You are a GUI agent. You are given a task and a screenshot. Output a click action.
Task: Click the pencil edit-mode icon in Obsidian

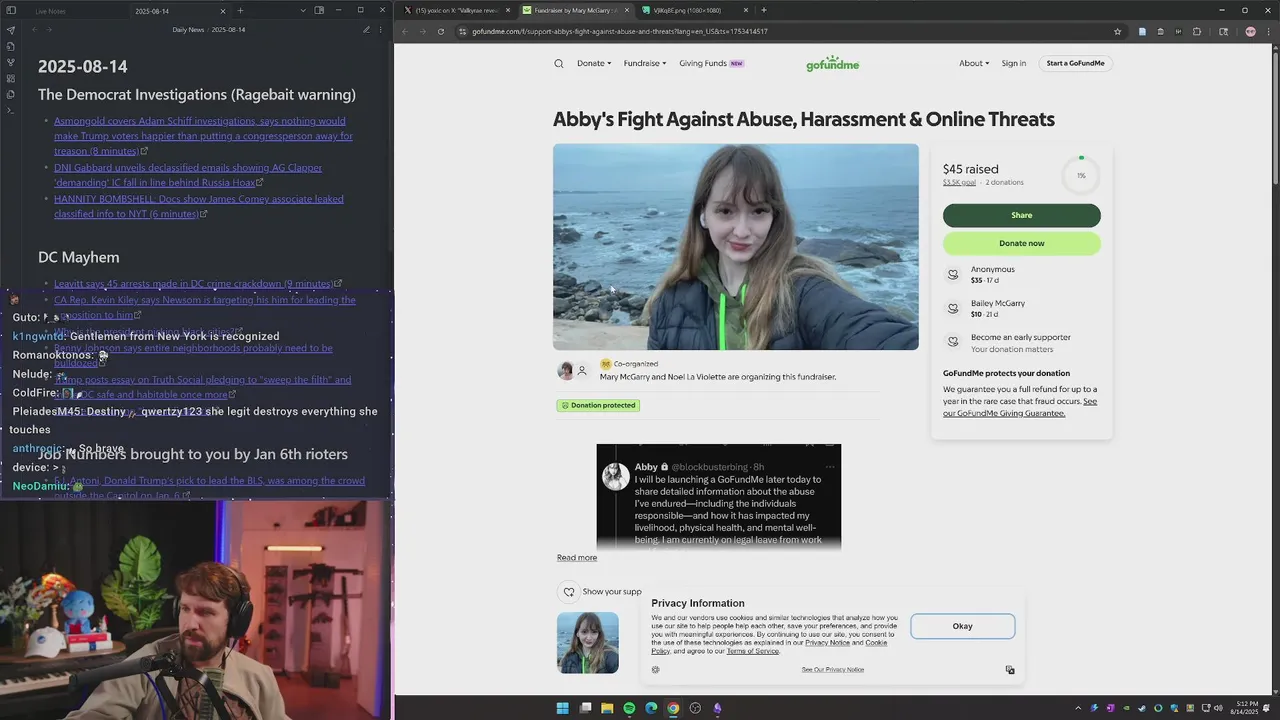tap(366, 30)
